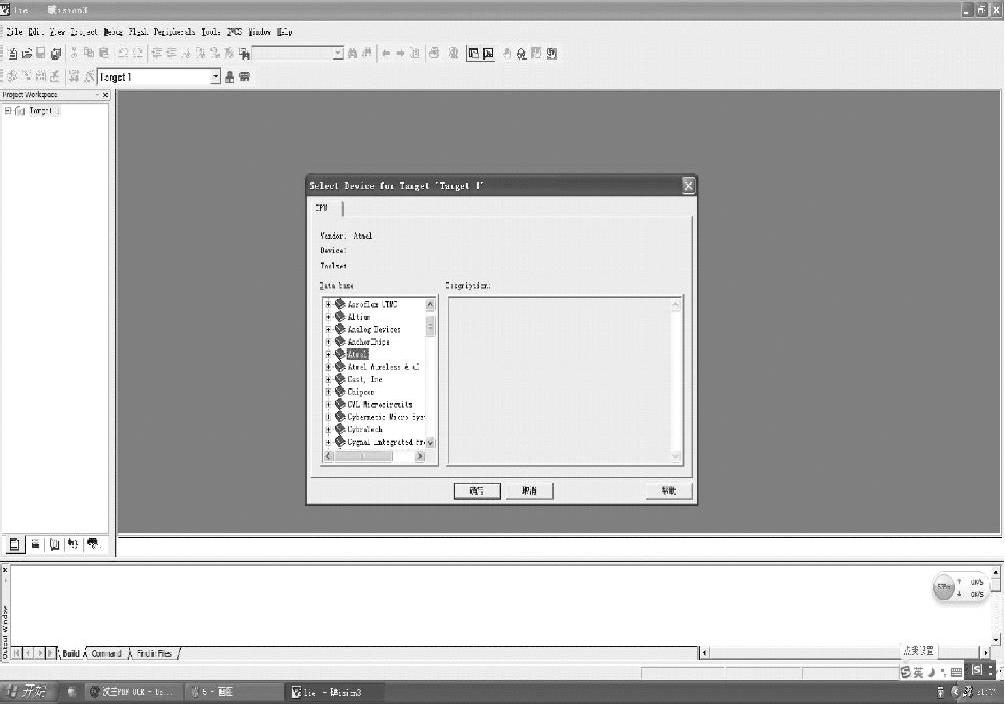Click the binoculars Find icon
Screen dimensions: 1005x704
point(353,53)
